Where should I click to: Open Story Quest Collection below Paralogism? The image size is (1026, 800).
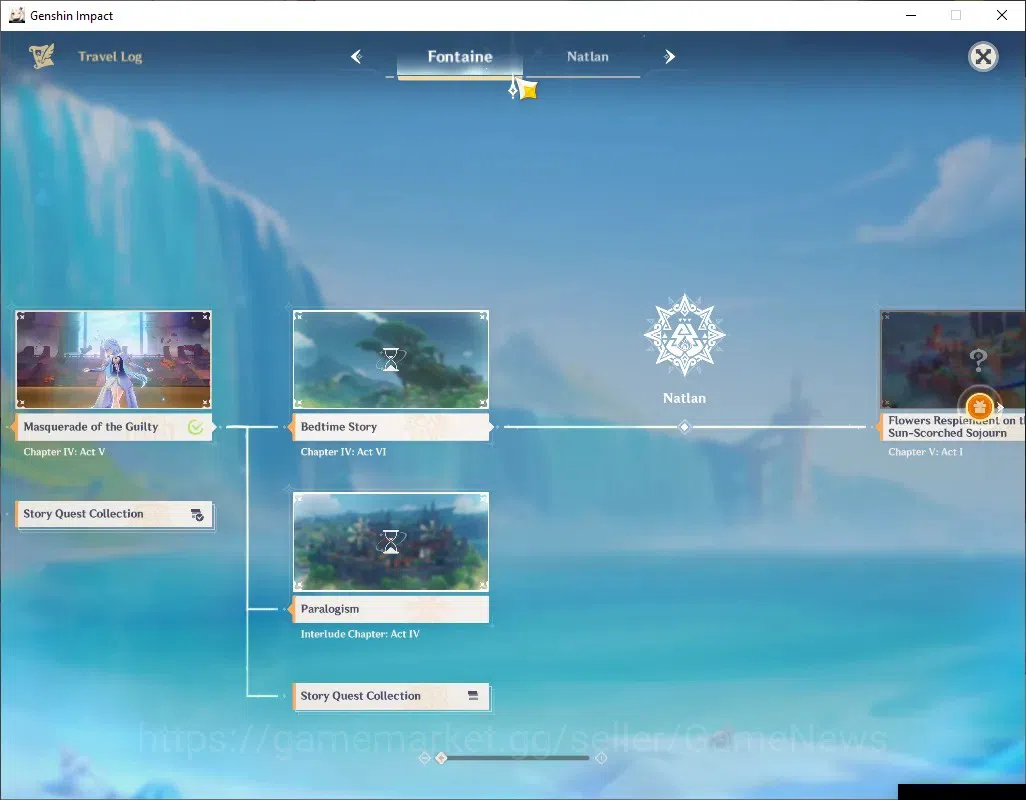(x=391, y=697)
